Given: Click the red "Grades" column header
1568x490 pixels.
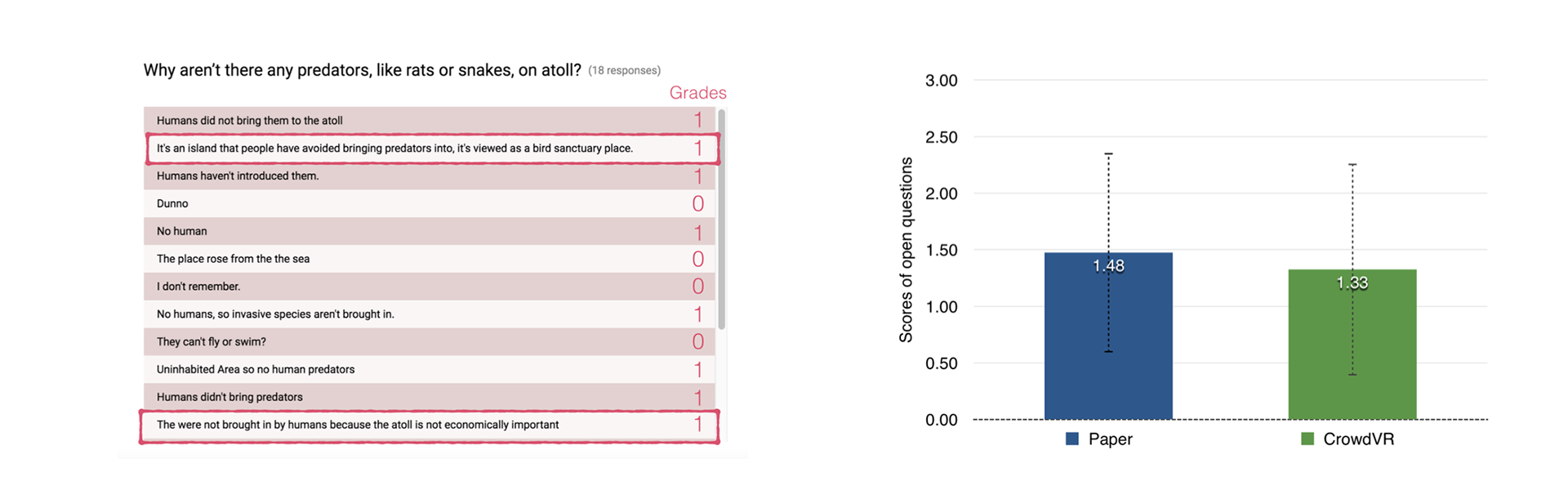Looking at the screenshot, I should (x=697, y=93).
